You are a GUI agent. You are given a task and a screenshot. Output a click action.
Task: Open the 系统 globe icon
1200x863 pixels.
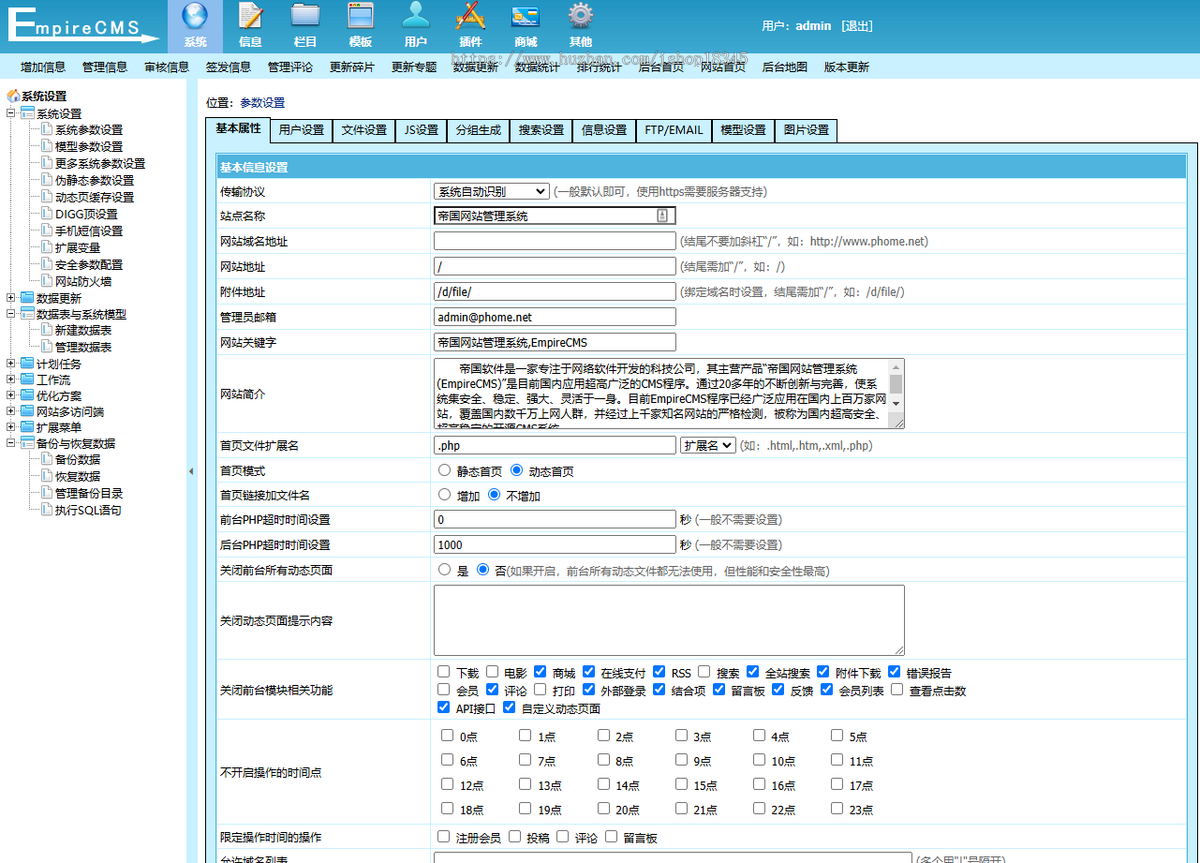[x=196, y=17]
